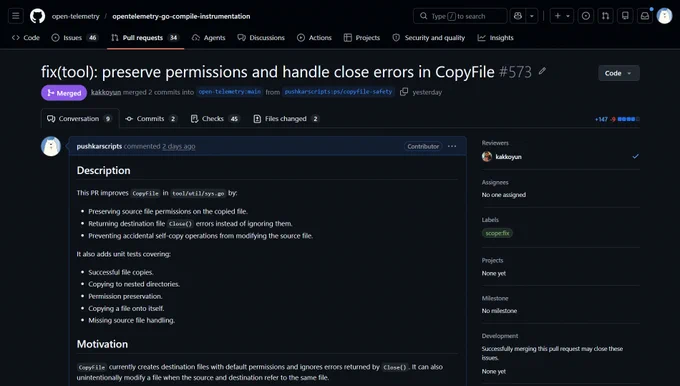This screenshot has height=386, width=680.
Task: Open the Projects tab
Action: pos(362,38)
